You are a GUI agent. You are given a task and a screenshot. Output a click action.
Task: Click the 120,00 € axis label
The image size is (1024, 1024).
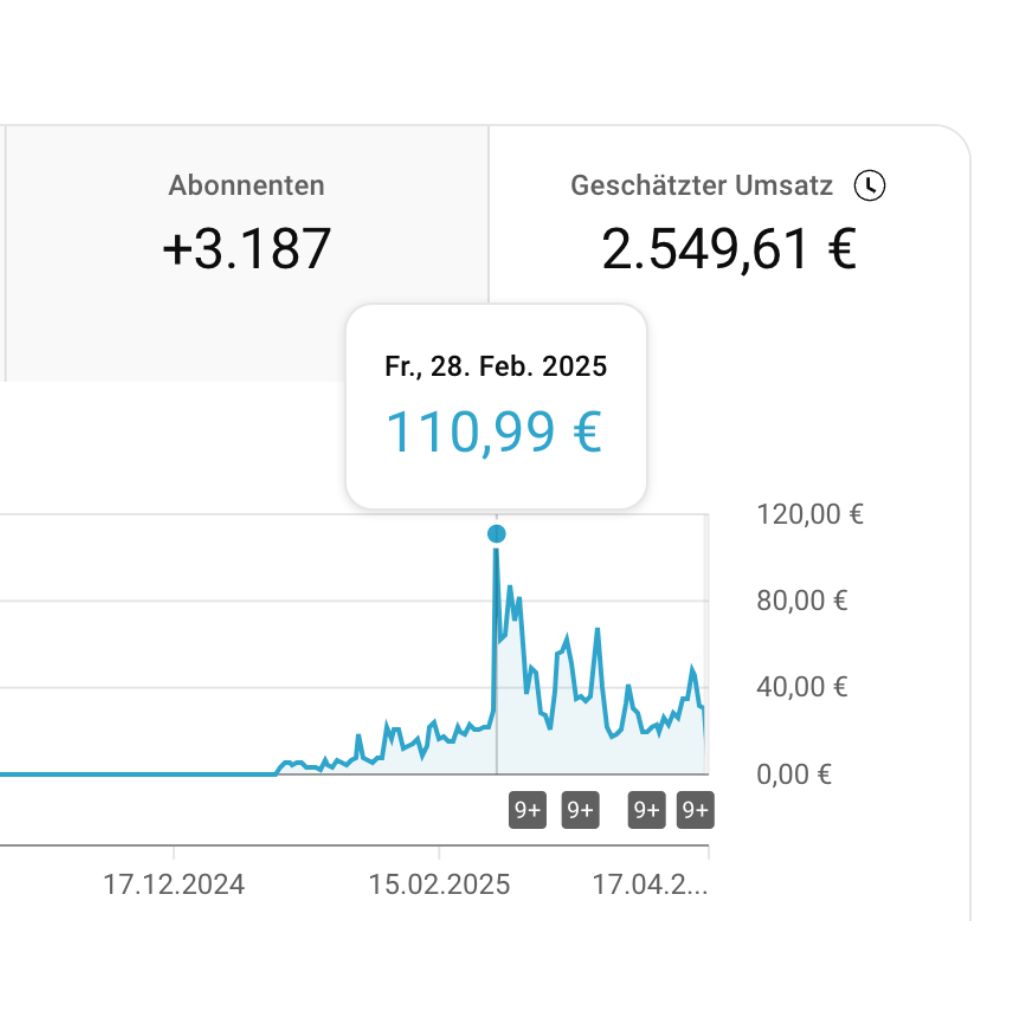point(810,515)
